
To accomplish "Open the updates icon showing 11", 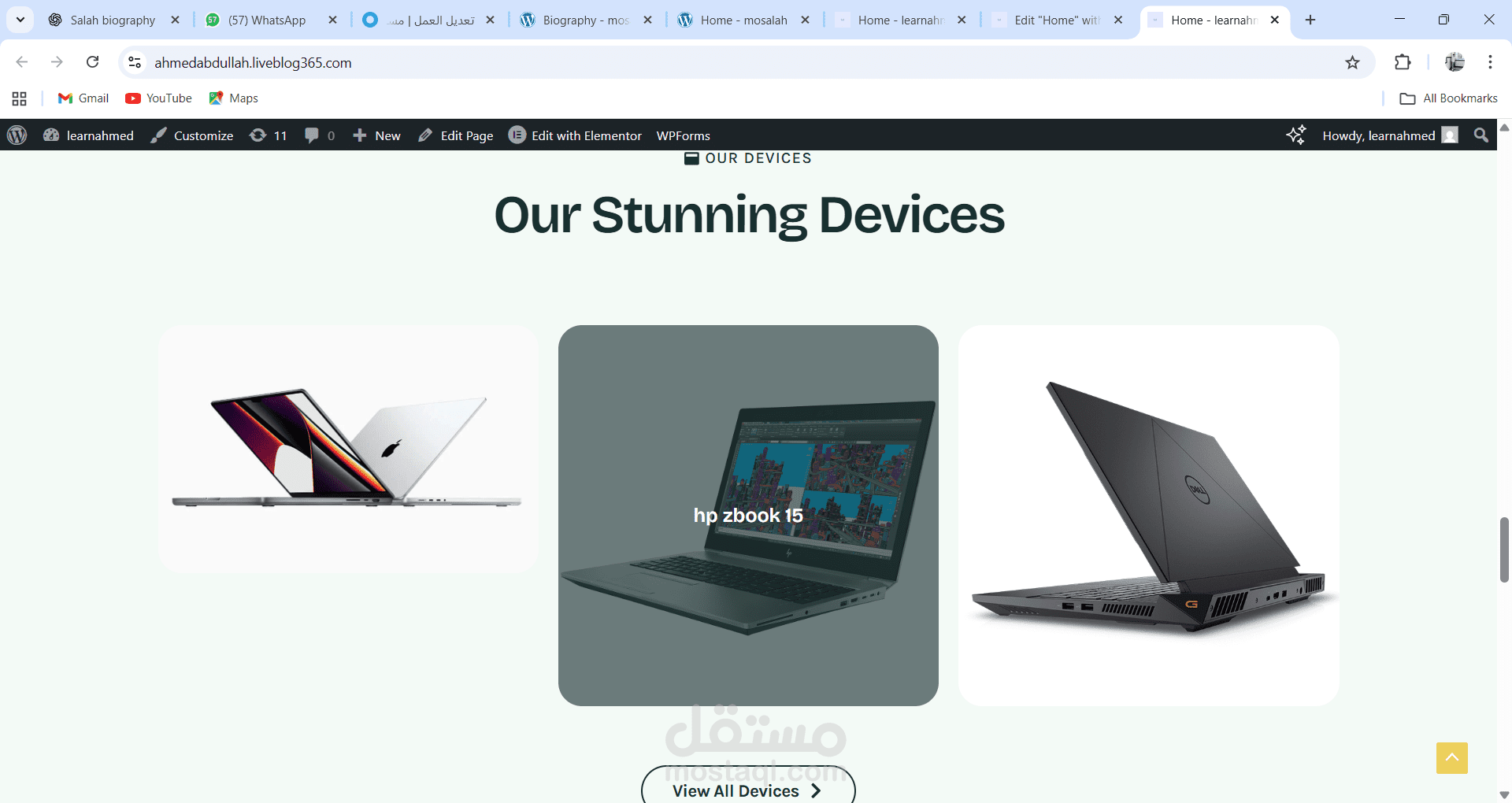I will (x=268, y=135).
